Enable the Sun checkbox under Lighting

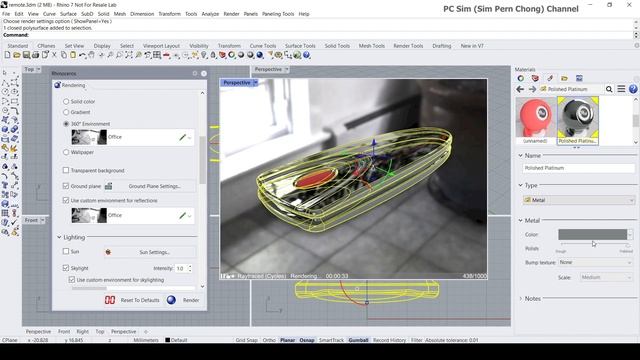[x=66, y=251]
